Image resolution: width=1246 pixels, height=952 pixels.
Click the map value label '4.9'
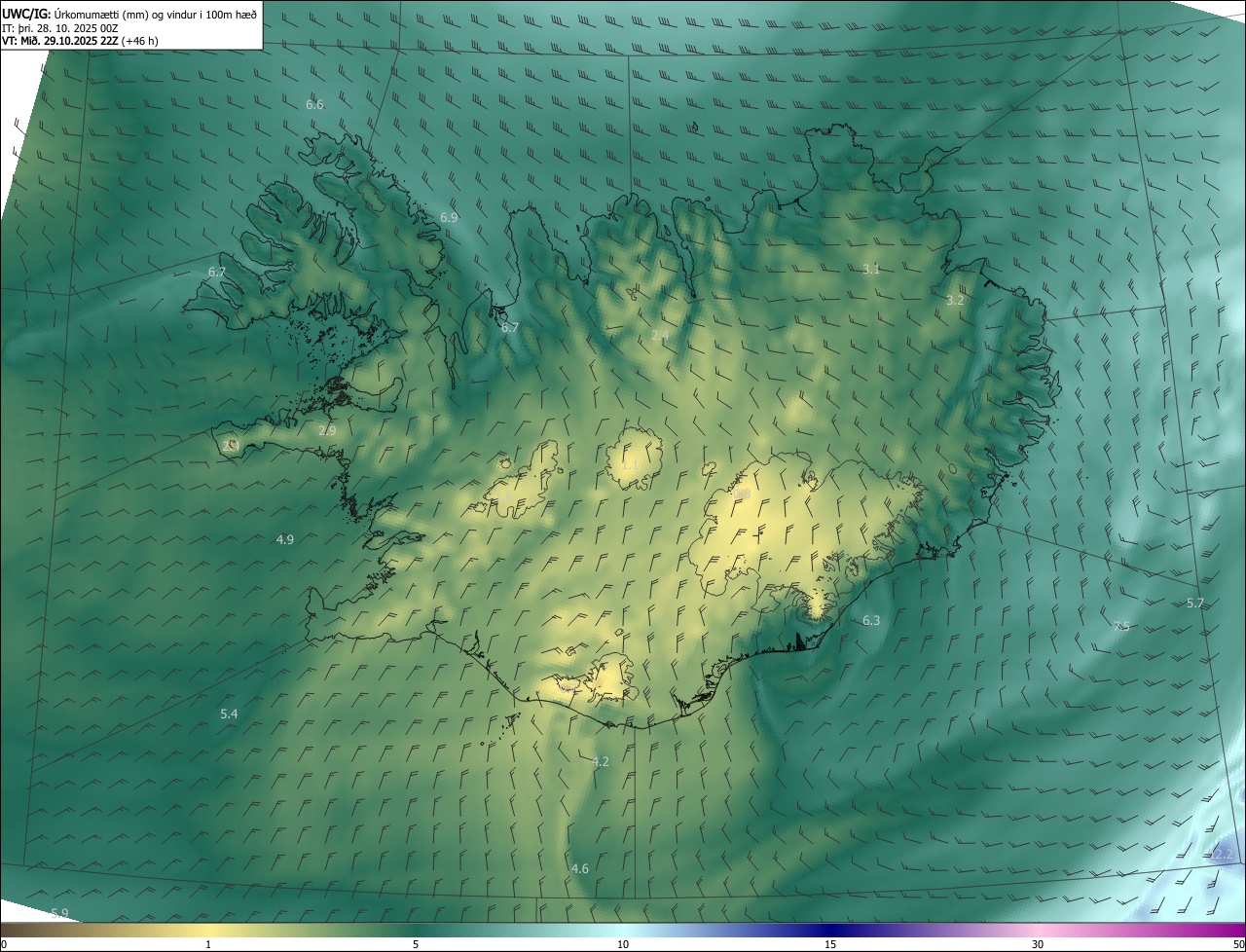pyautogui.click(x=285, y=539)
